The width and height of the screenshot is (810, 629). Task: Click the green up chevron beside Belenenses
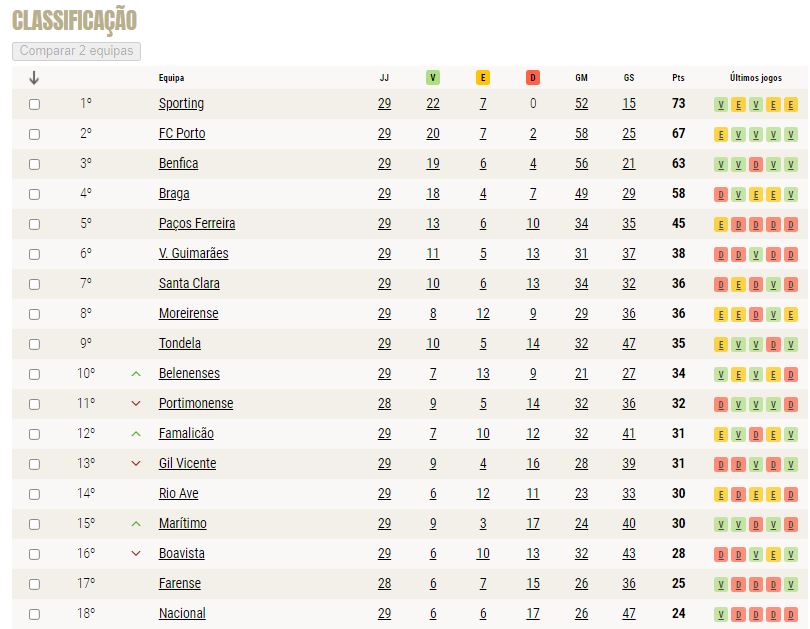[x=136, y=373]
